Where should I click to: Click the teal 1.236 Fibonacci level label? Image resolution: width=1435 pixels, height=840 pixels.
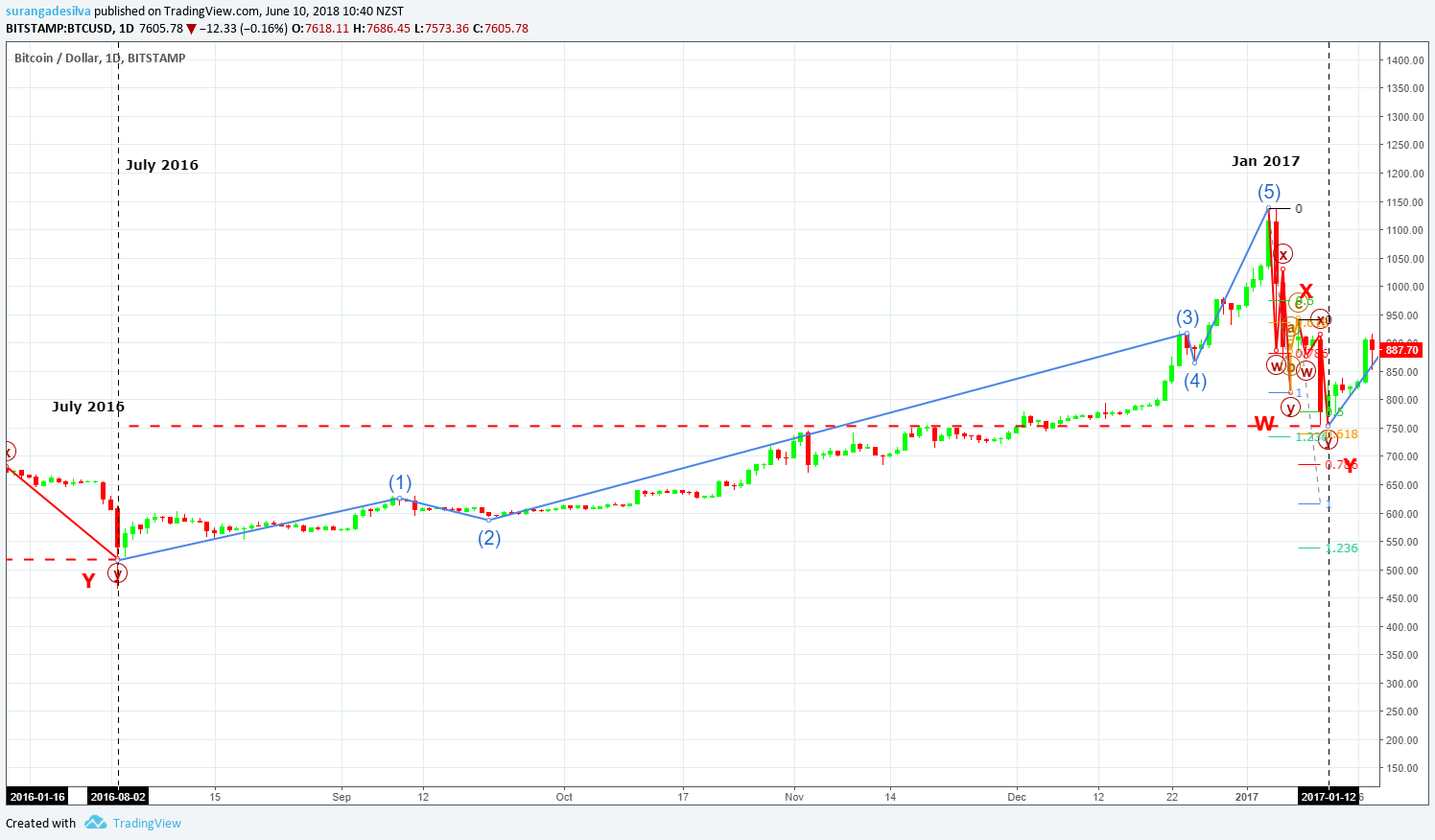point(1341,548)
